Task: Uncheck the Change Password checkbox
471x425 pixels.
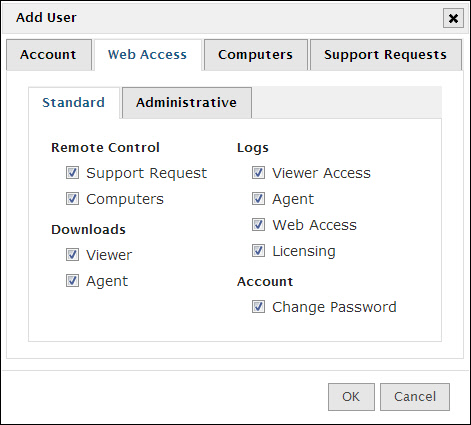Action: coord(258,307)
